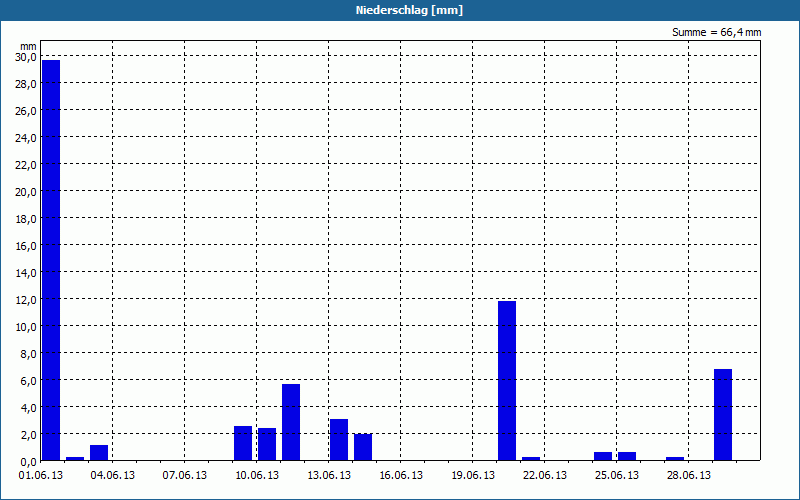Select the 3 mm bar starting at 13.06.13
The width and height of the screenshot is (800, 500).
coord(339,440)
